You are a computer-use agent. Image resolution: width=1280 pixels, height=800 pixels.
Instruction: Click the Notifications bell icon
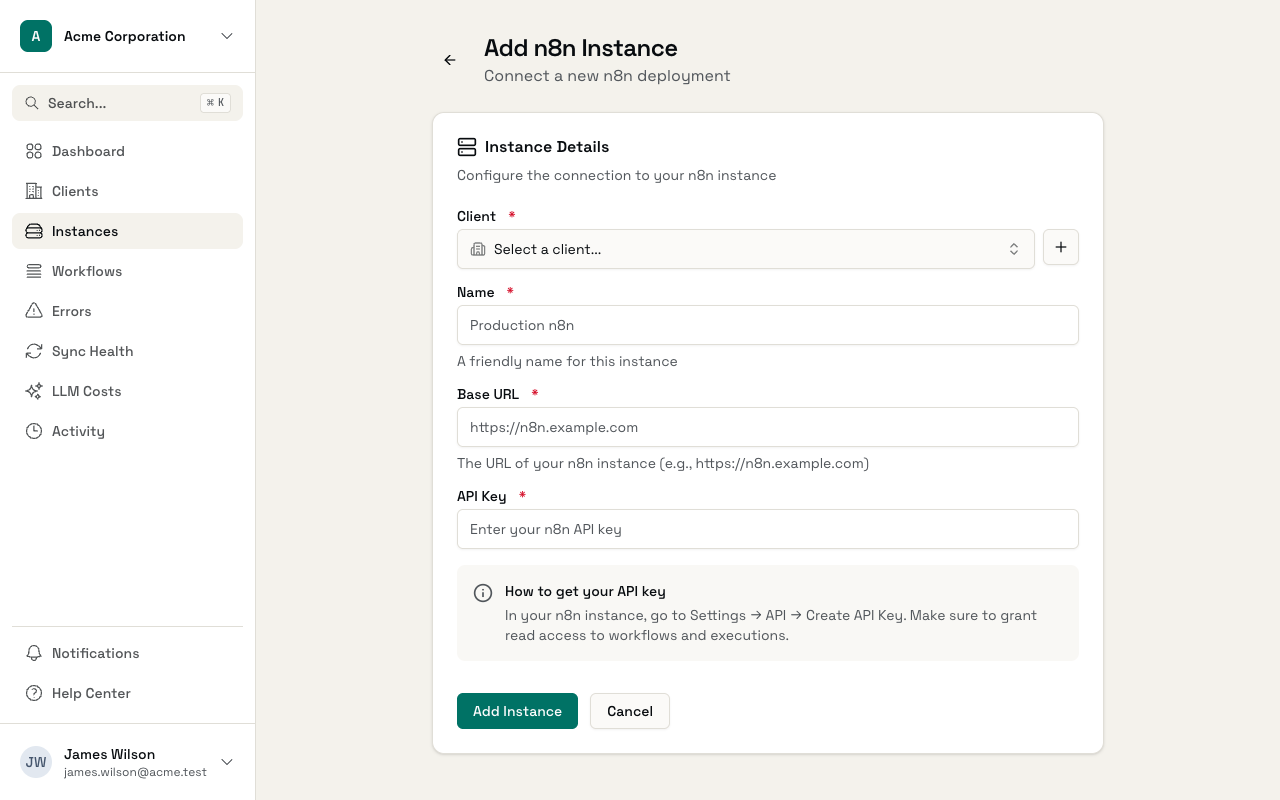click(33, 653)
